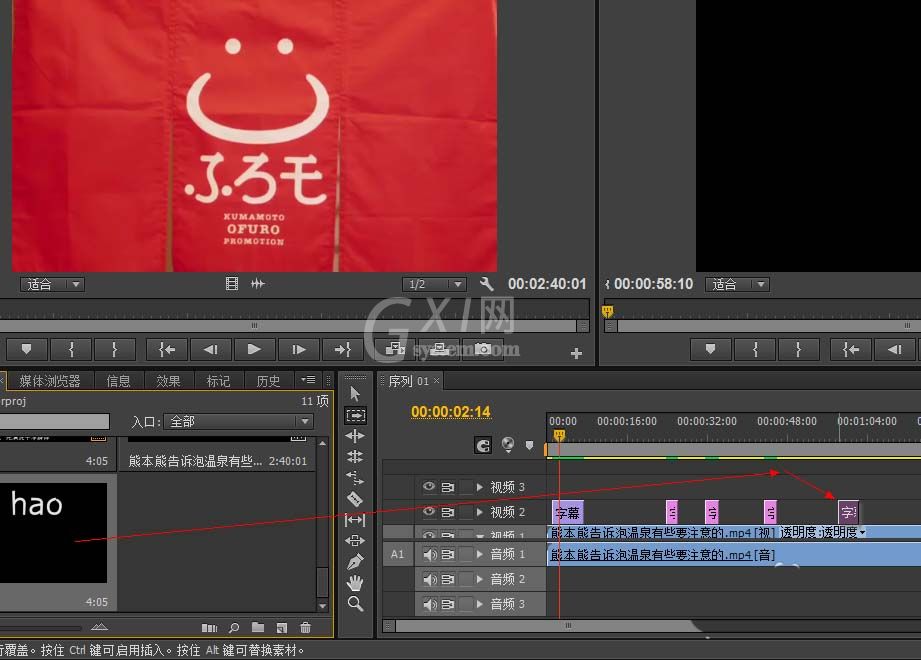Step forward one frame in Source monitor

click(299, 349)
